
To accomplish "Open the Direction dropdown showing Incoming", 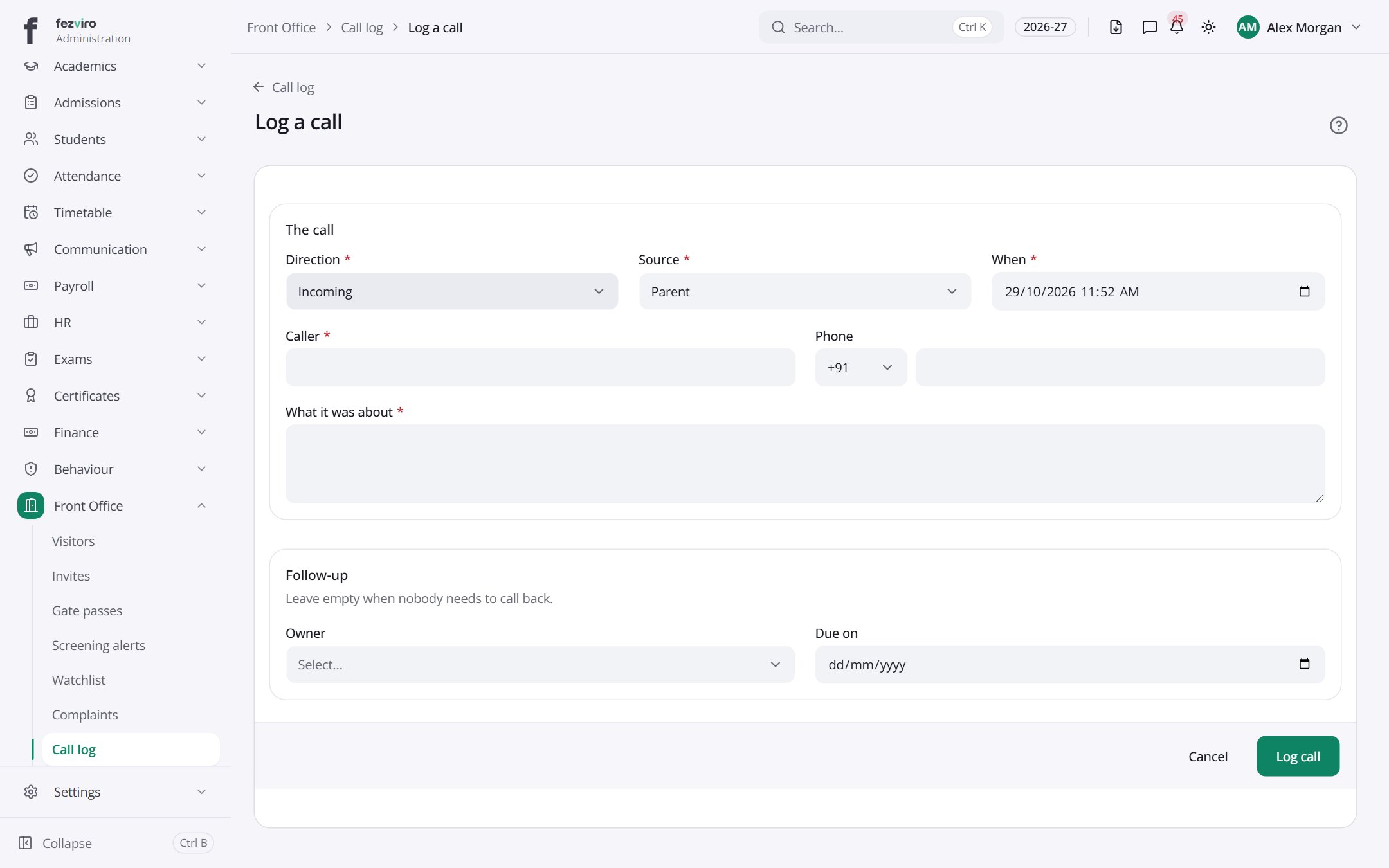I will point(452,292).
